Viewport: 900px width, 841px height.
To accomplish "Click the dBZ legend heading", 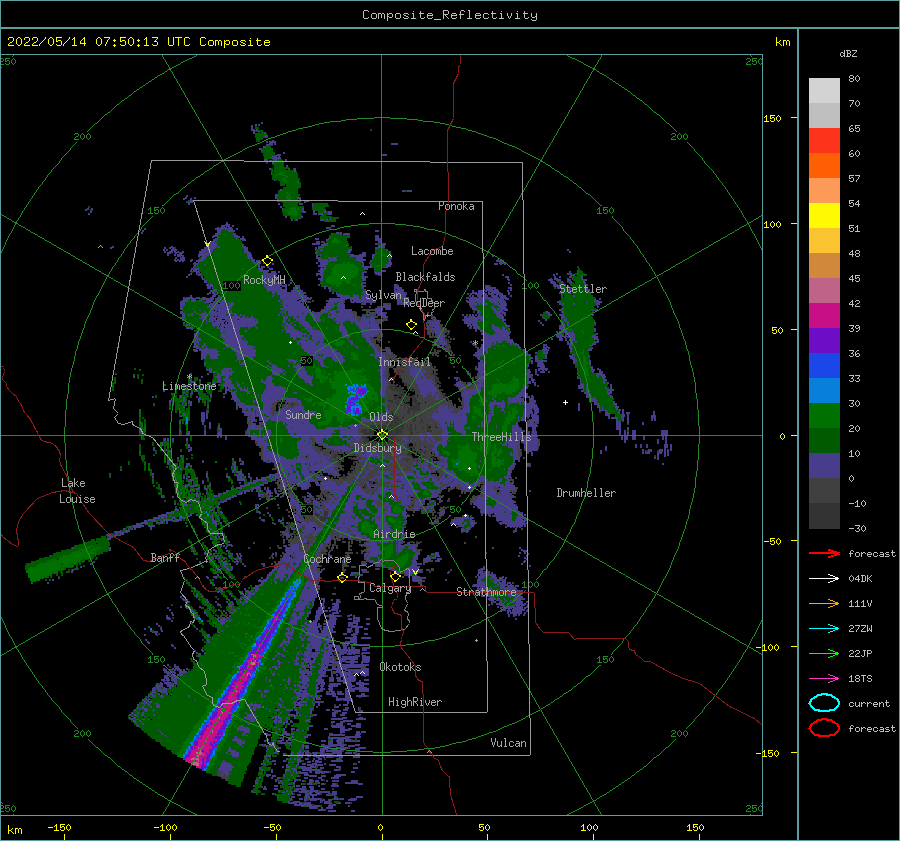I will (x=848, y=53).
